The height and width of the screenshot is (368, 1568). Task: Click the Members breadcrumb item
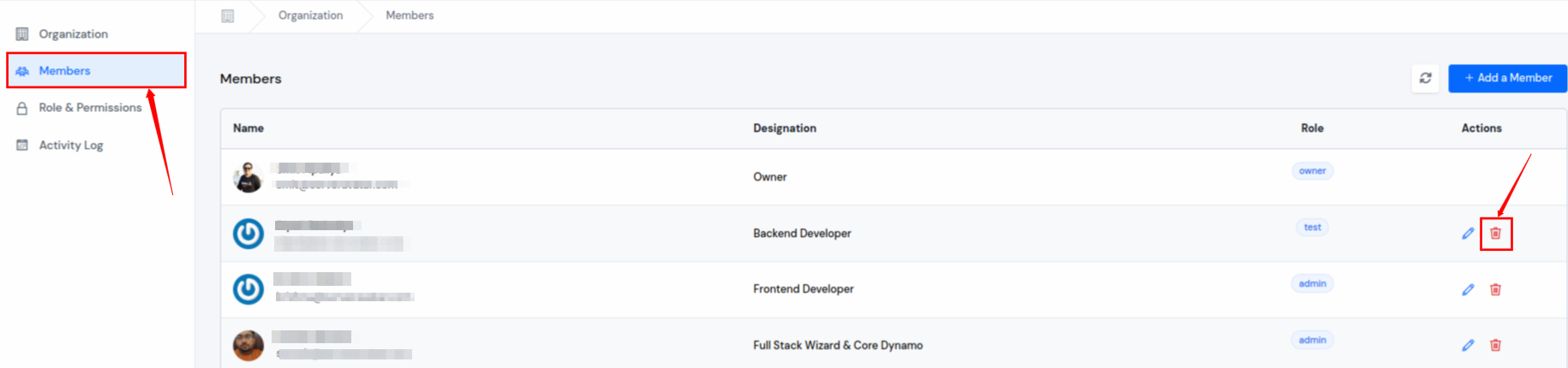click(410, 15)
